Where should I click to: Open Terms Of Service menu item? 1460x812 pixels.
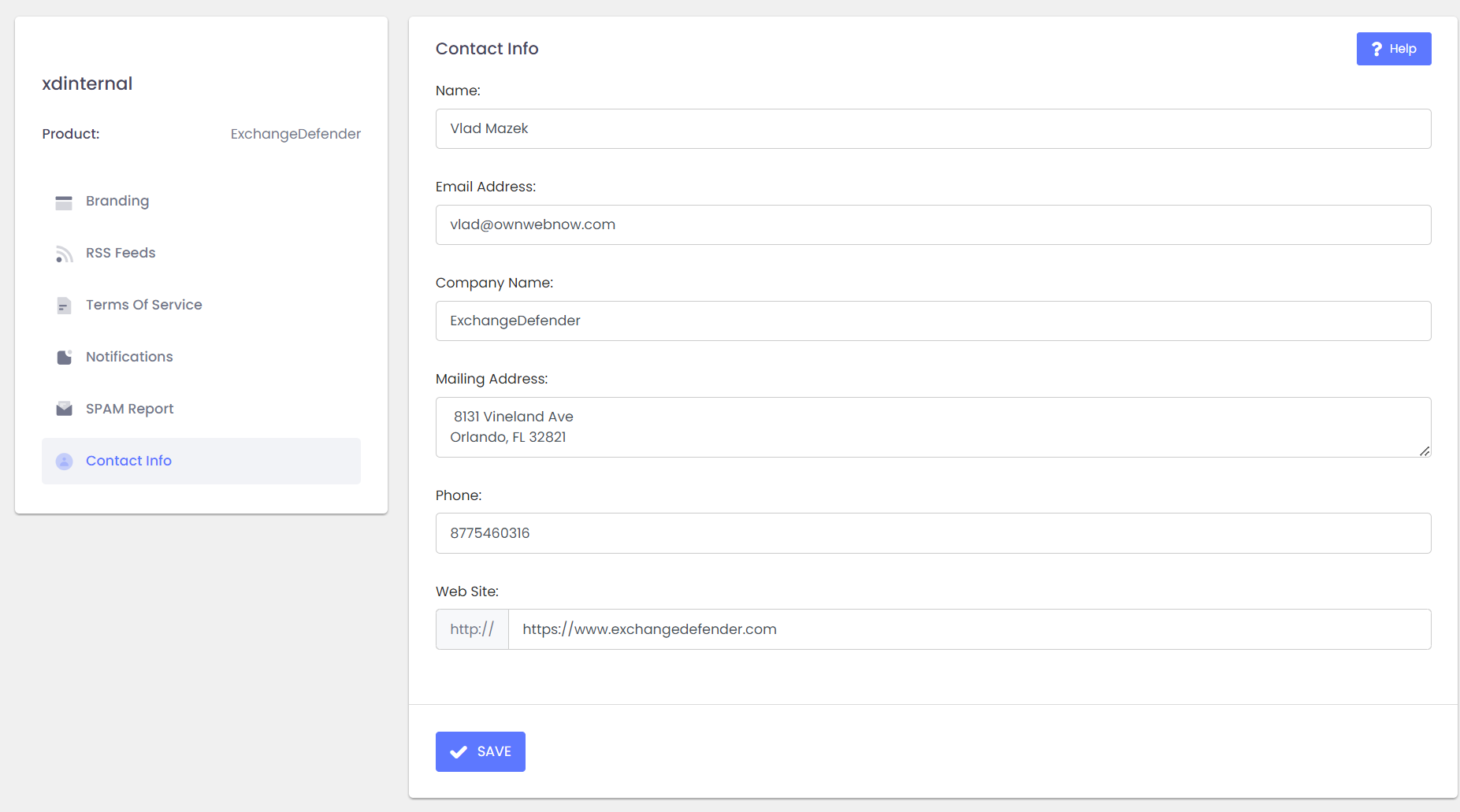click(143, 305)
